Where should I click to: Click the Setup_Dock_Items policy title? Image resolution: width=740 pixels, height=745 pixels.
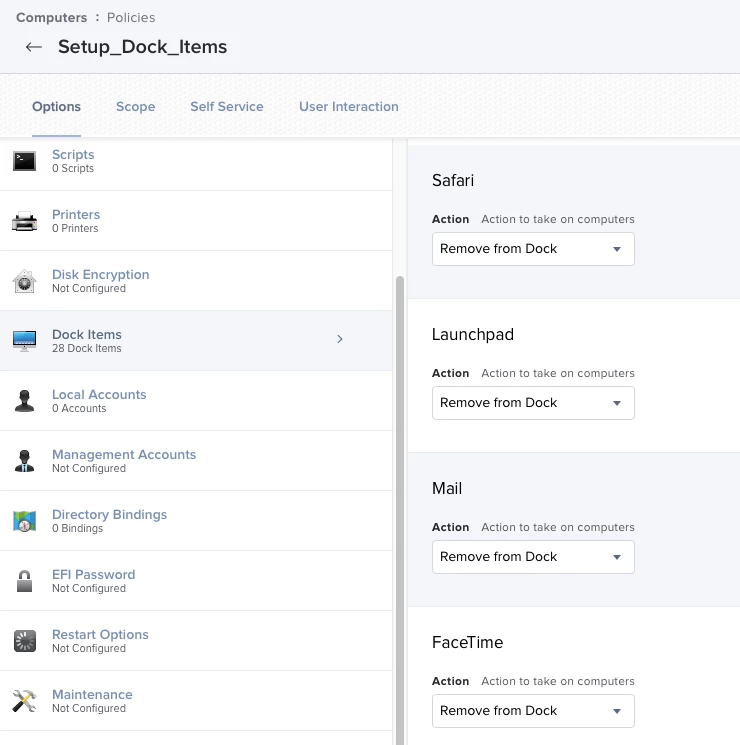(143, 47)
